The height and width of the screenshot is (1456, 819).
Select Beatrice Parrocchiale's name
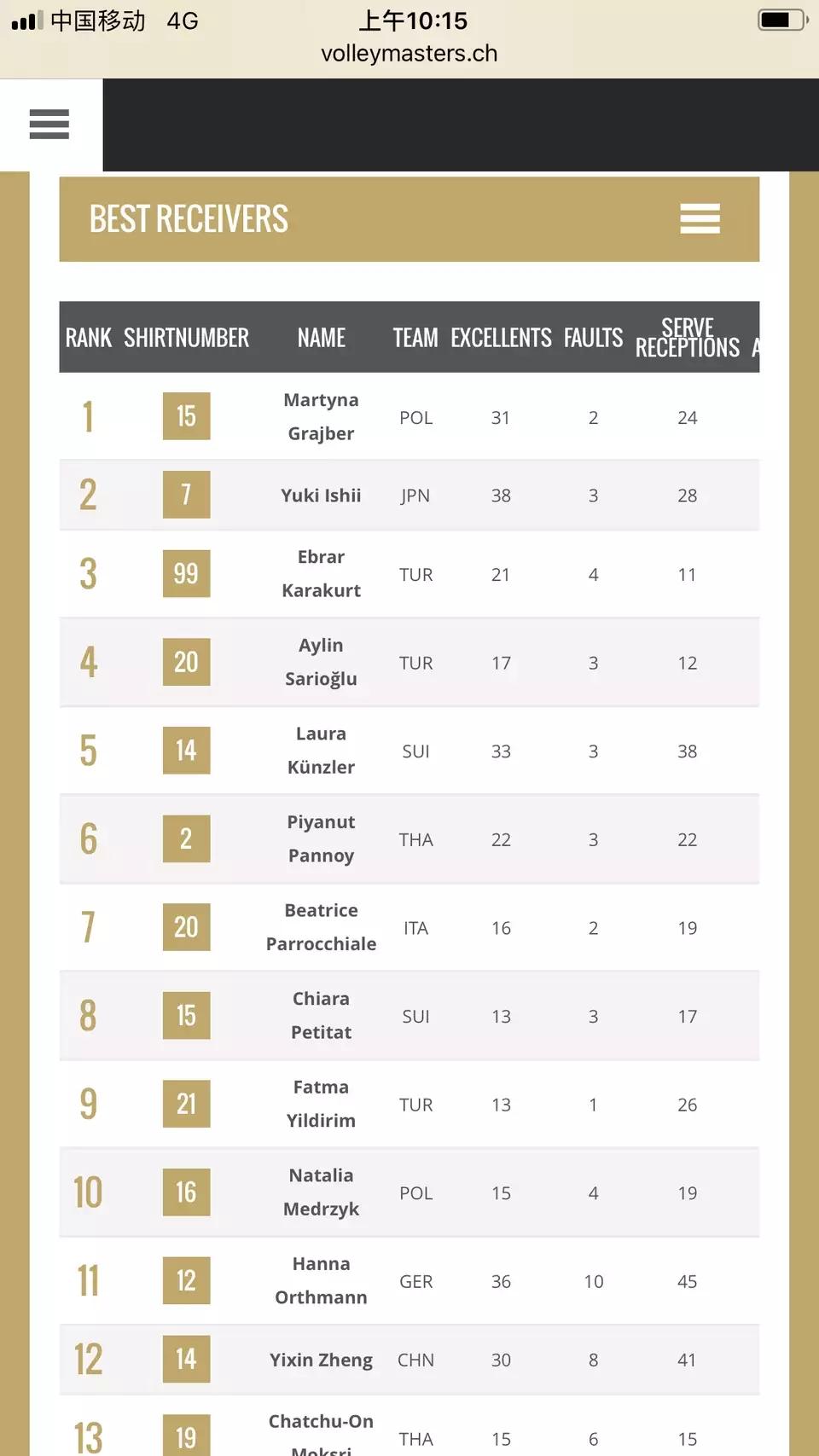(321, 927)
